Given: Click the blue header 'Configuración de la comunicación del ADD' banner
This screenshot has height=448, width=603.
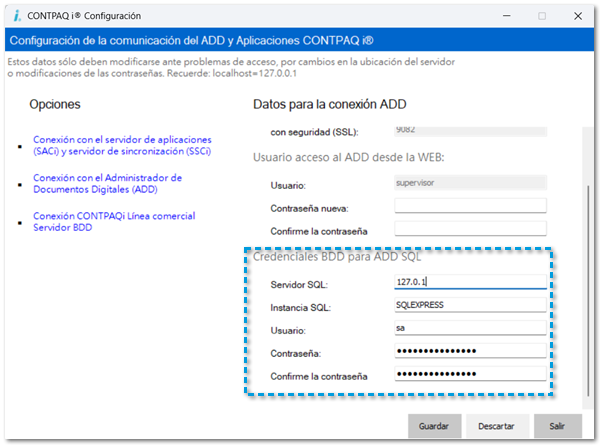Looking at the screenshot, I should (x=300, y=40).
